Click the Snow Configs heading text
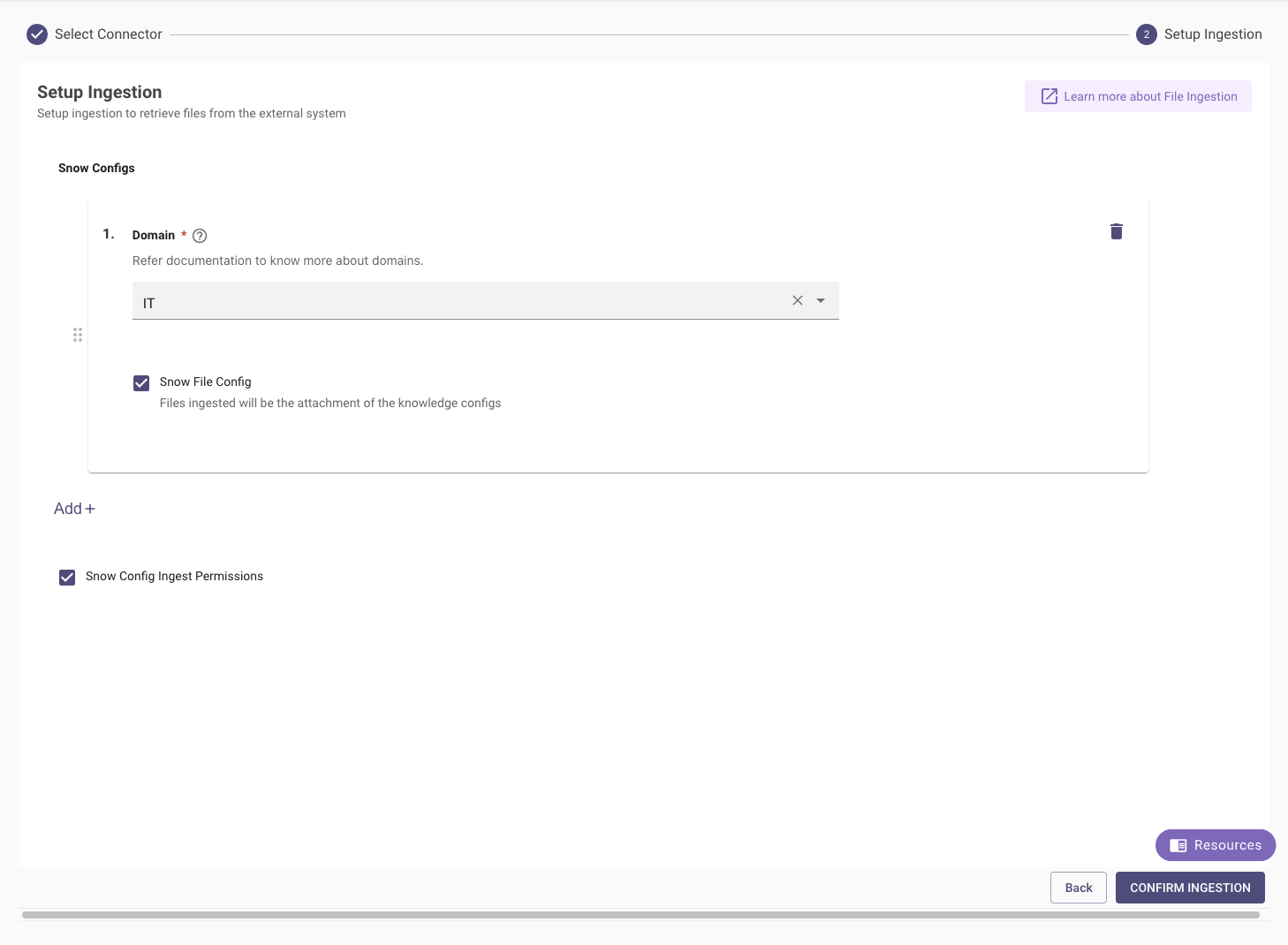Screen dimensions: 1288x945 tap(96, 168)
